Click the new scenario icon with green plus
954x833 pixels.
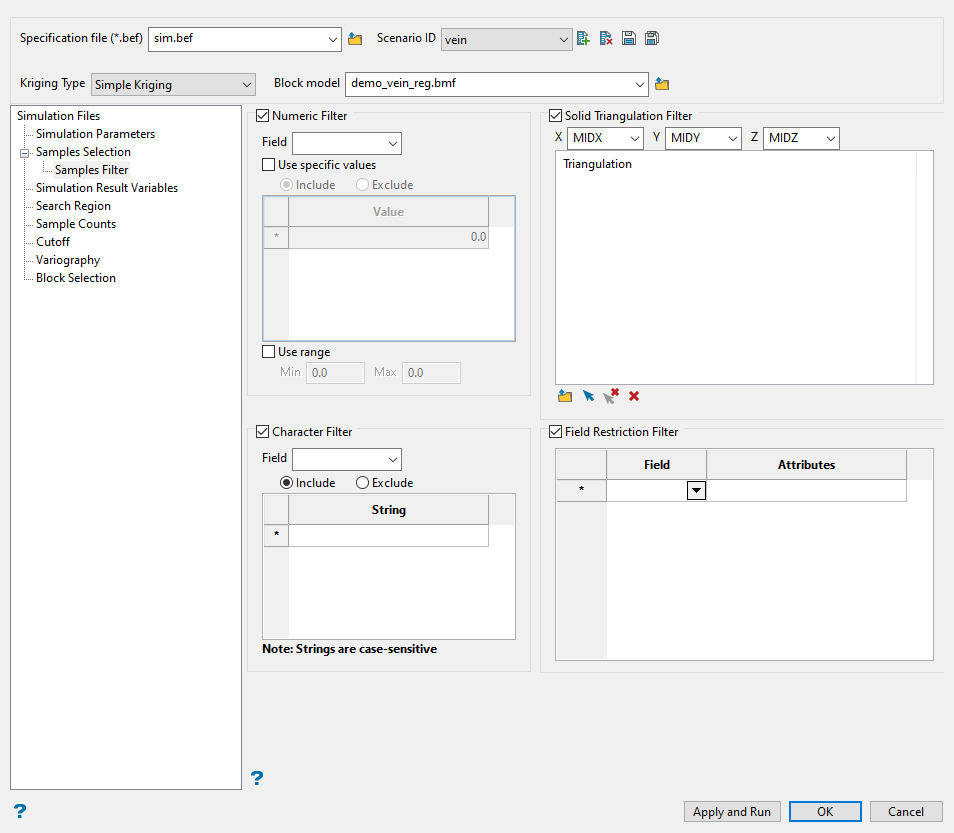(x=584, y=39)
